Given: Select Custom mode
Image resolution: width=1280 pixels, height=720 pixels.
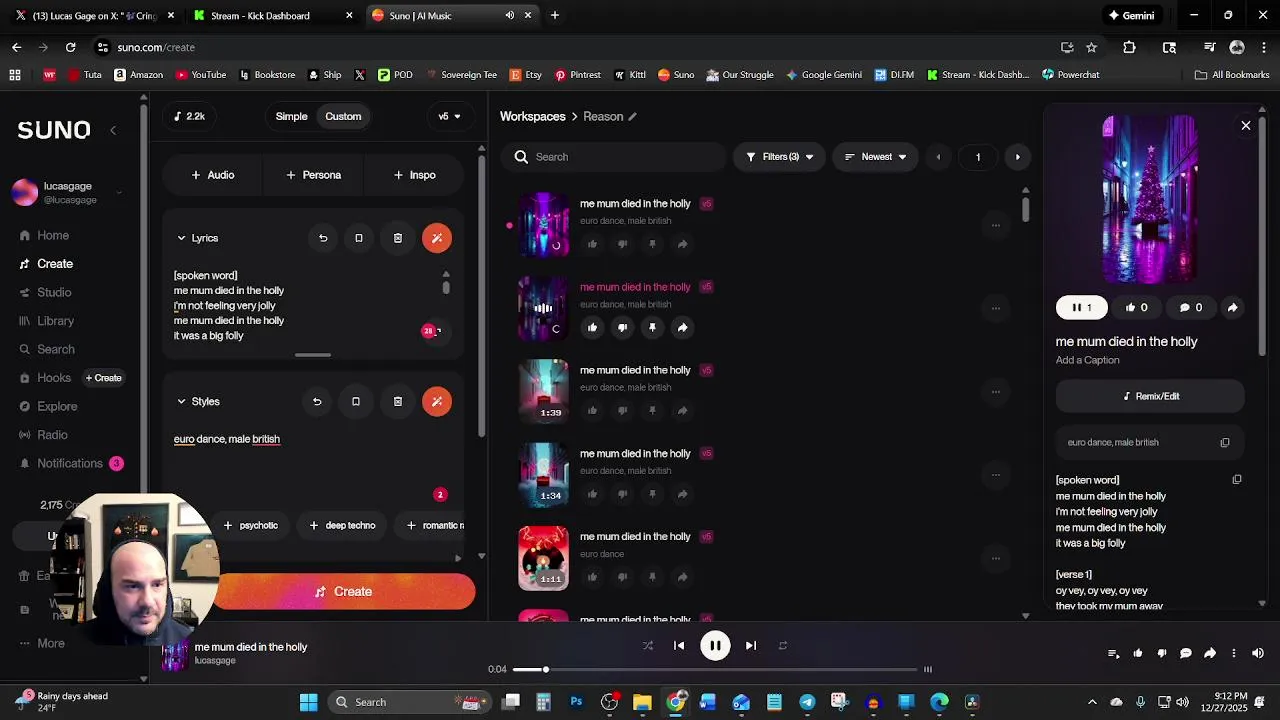Looking at the screenshot, I should [343, 116].
